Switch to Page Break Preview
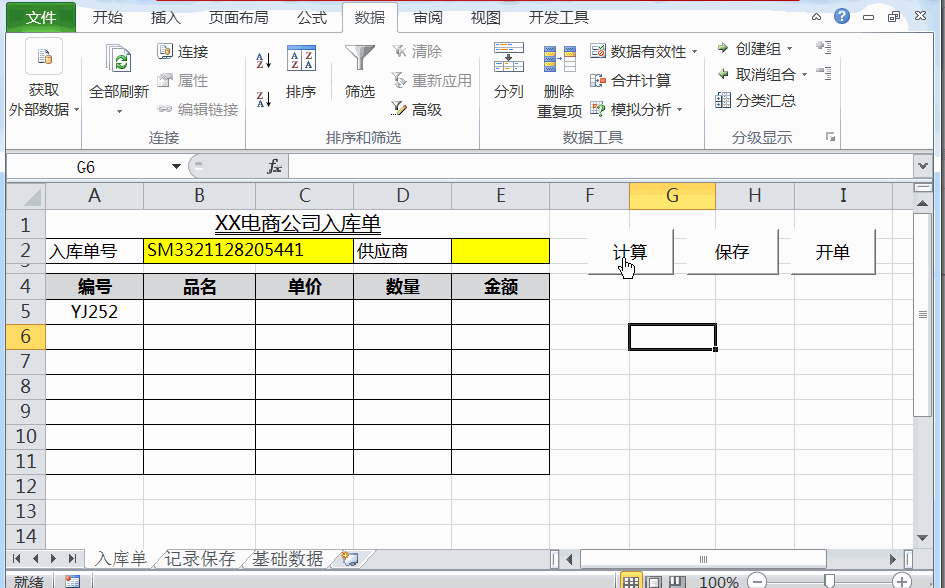This screenshot has height=588, width=945. pos(677,581)
